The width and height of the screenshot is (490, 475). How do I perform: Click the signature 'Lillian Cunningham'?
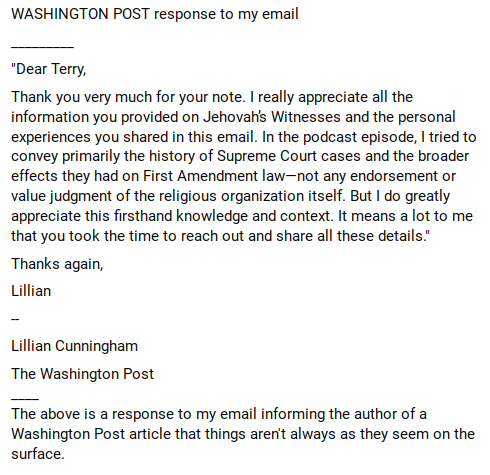click(74, 346)
